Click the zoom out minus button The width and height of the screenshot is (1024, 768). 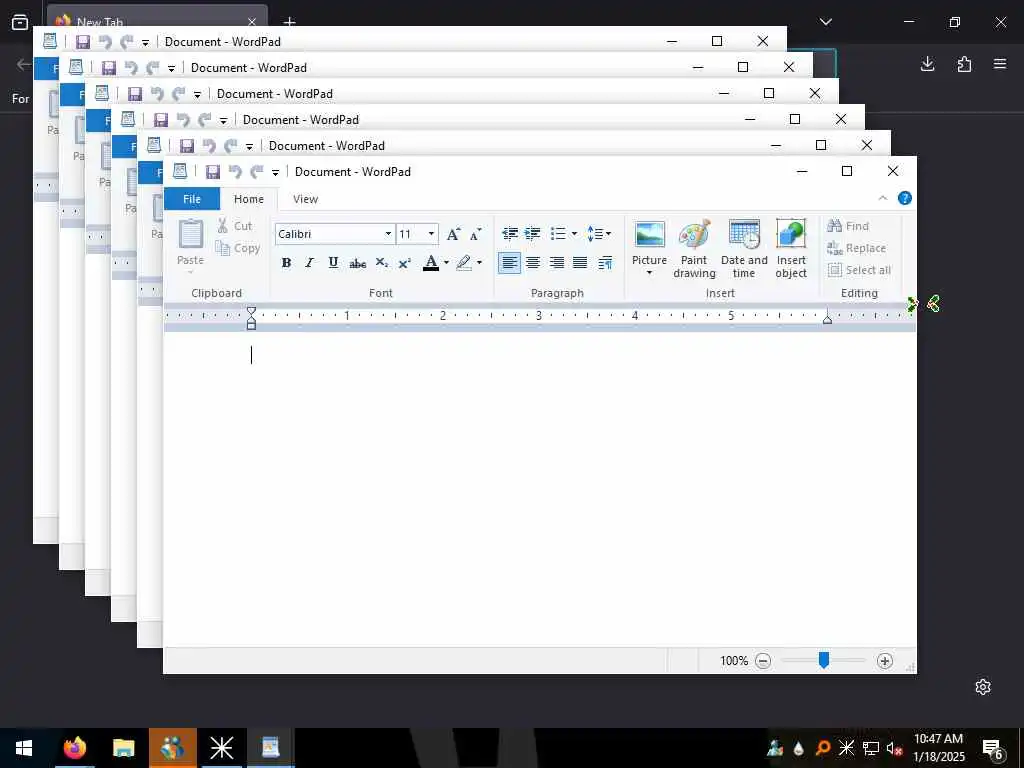tap(763, 661)
